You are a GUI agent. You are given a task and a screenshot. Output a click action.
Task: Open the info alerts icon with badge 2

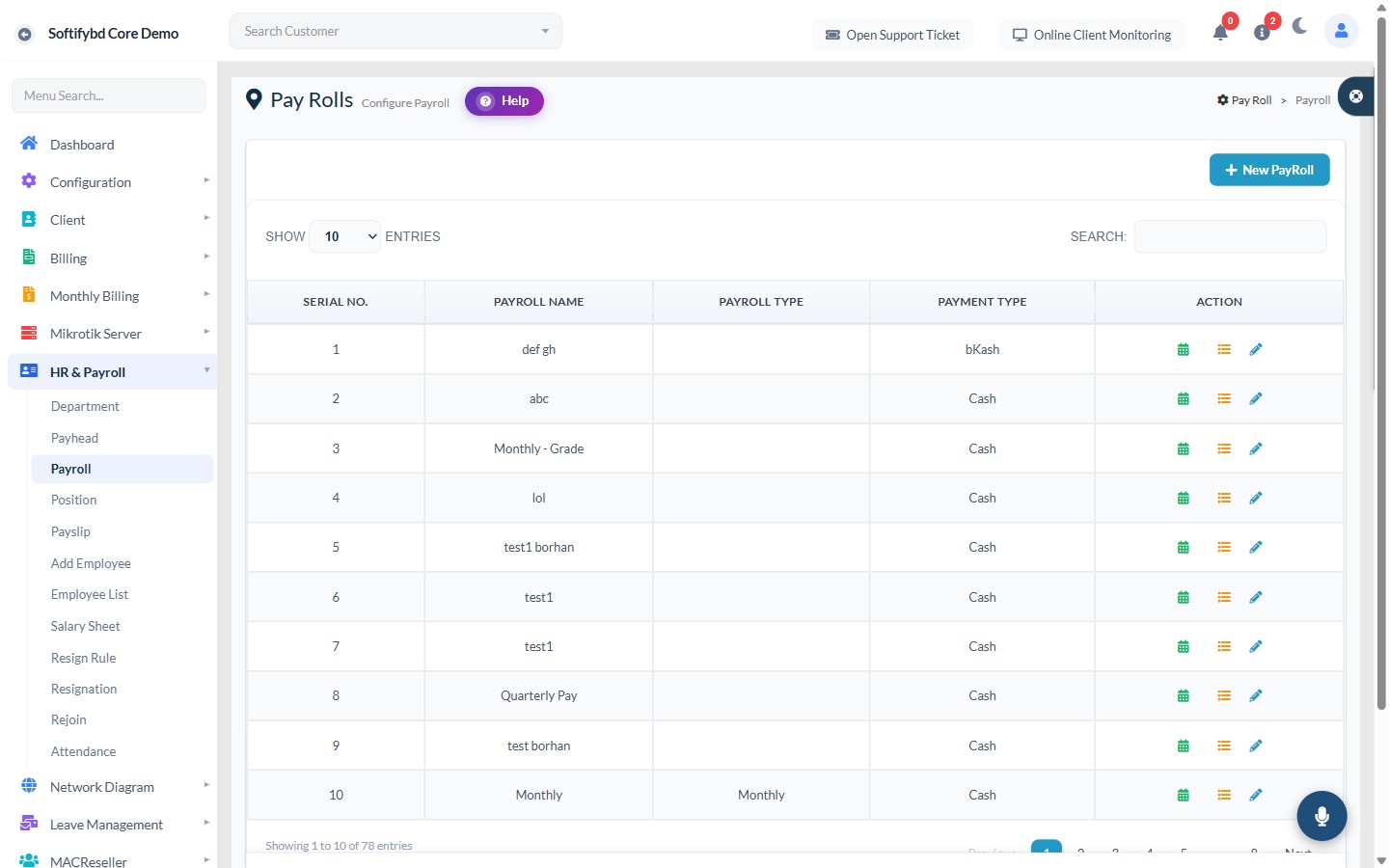(x=1262, y=32)
